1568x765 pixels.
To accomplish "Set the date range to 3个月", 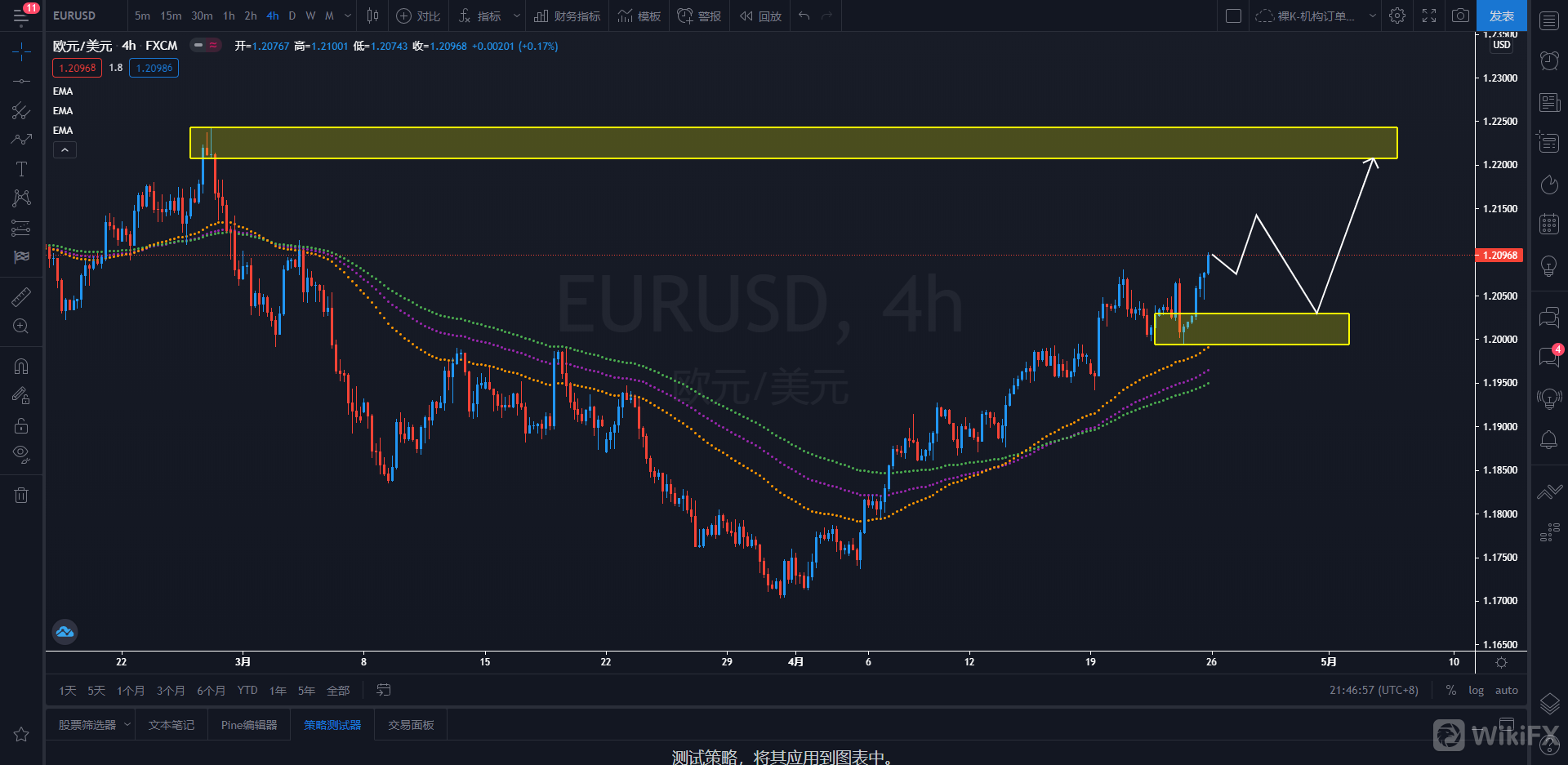I will coord(171,691).
